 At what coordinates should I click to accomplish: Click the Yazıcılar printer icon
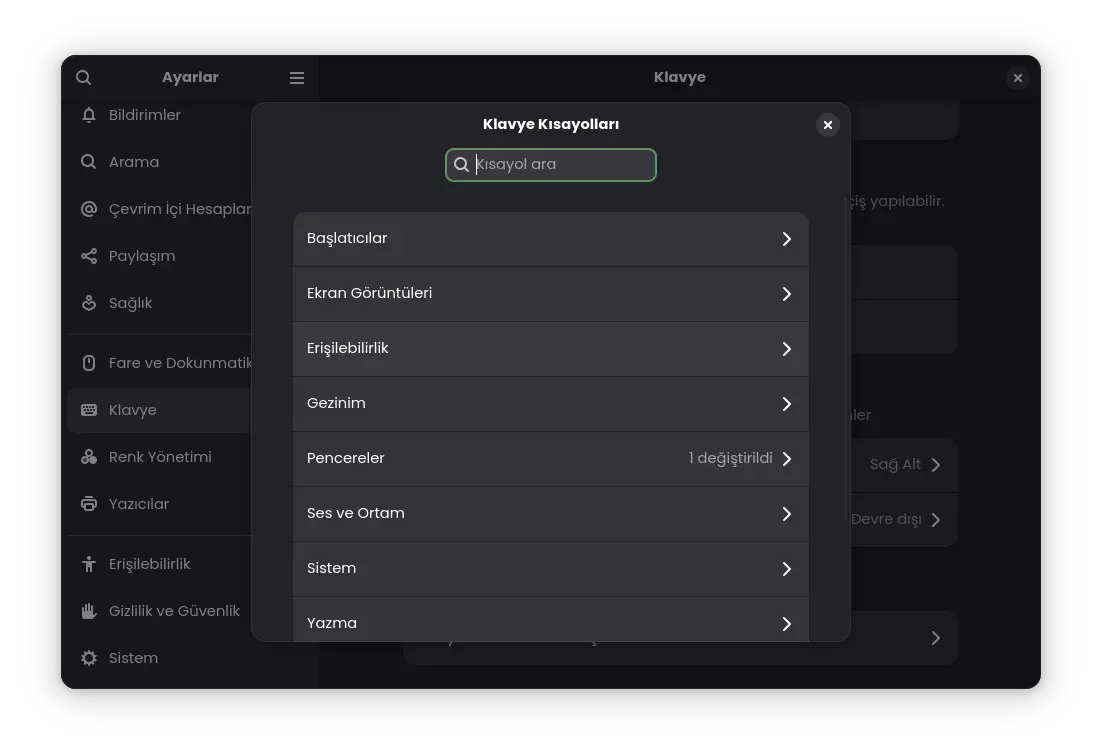(x=89, y=504)
